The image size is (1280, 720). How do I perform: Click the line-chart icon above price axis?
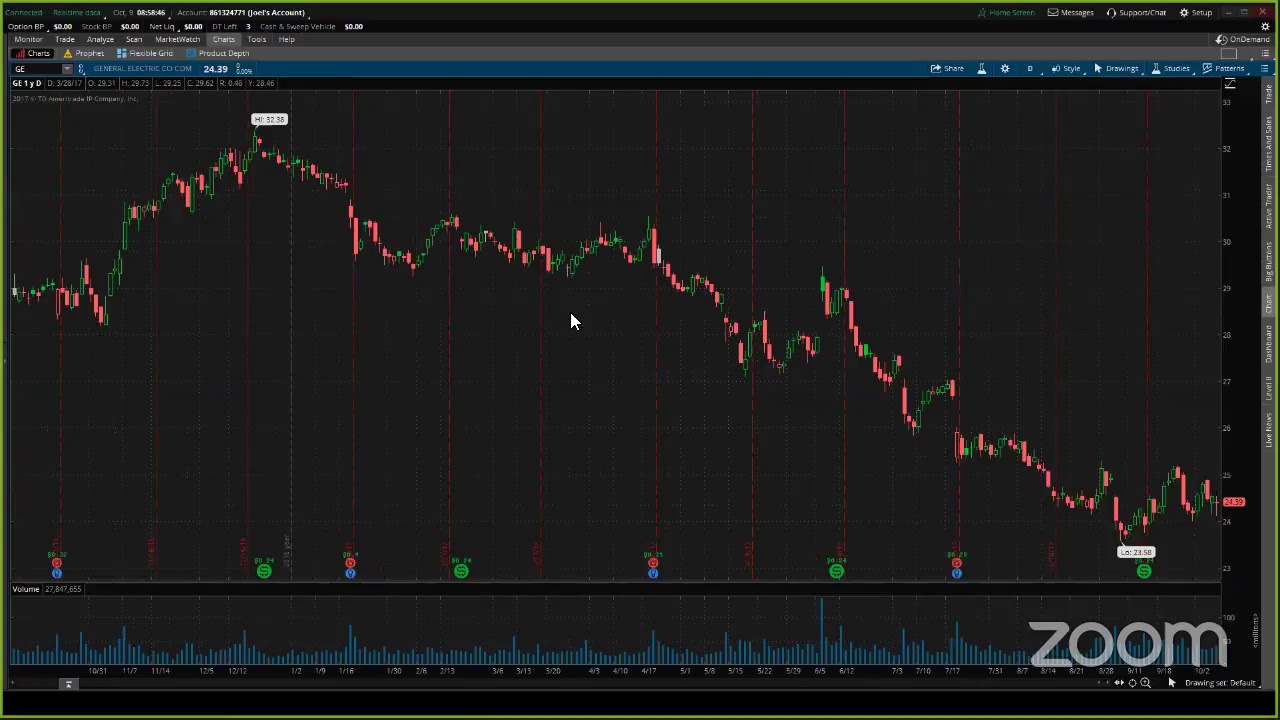click(x=1230, y=84)
